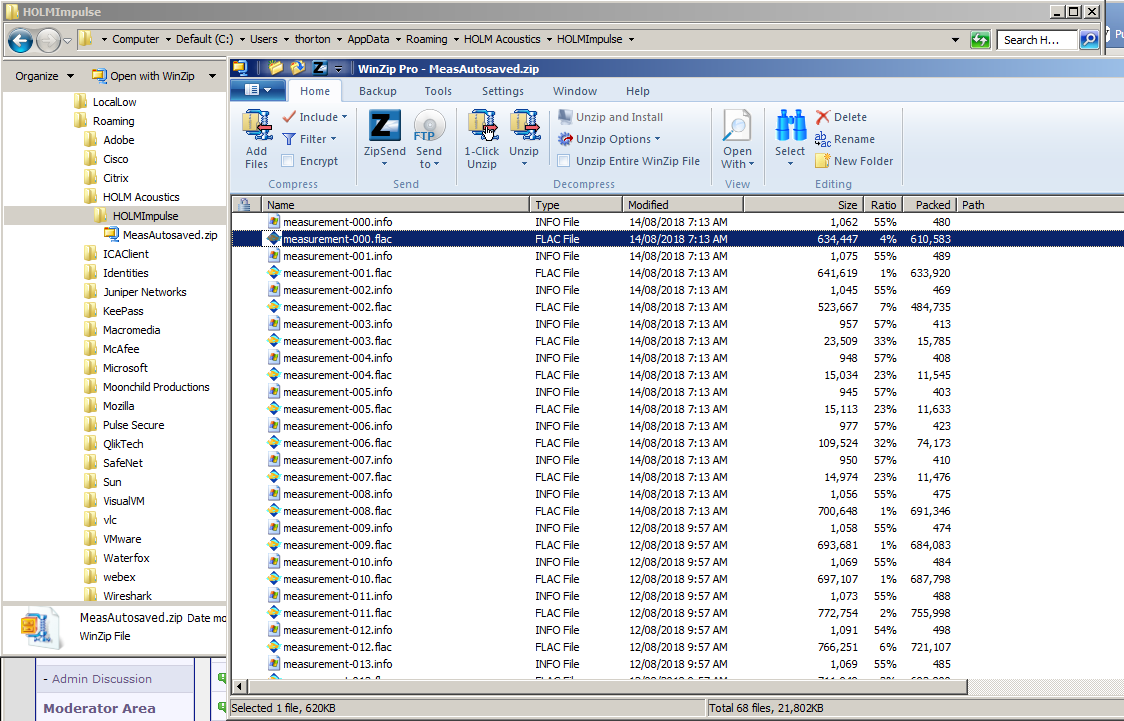Click the search magnifier in Explorer

tap(1088, 40)
